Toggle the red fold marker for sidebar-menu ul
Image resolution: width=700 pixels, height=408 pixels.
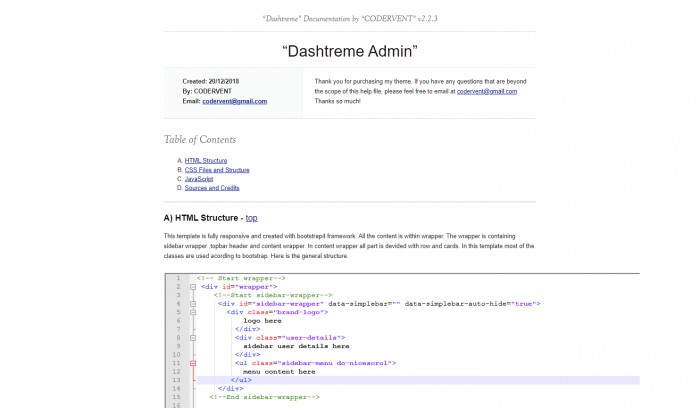192,363
